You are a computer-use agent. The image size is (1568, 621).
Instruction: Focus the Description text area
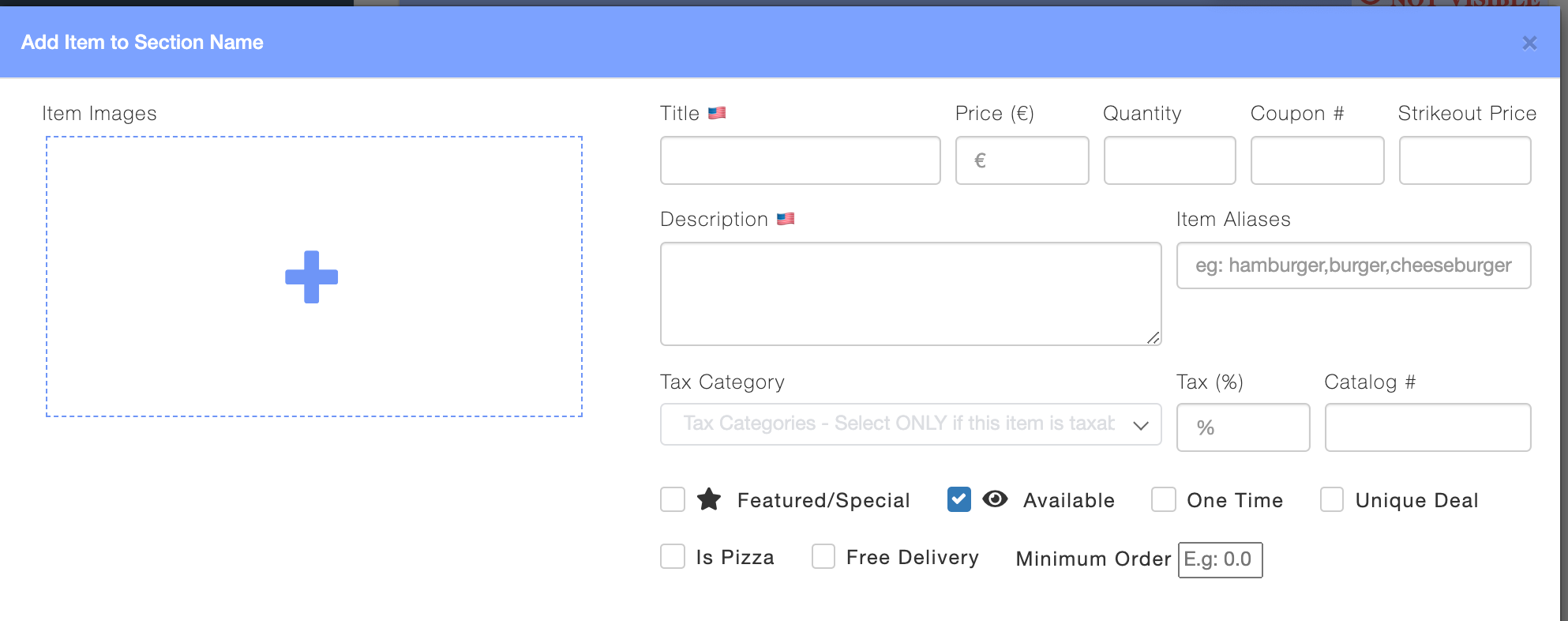(x=910, y=294)
